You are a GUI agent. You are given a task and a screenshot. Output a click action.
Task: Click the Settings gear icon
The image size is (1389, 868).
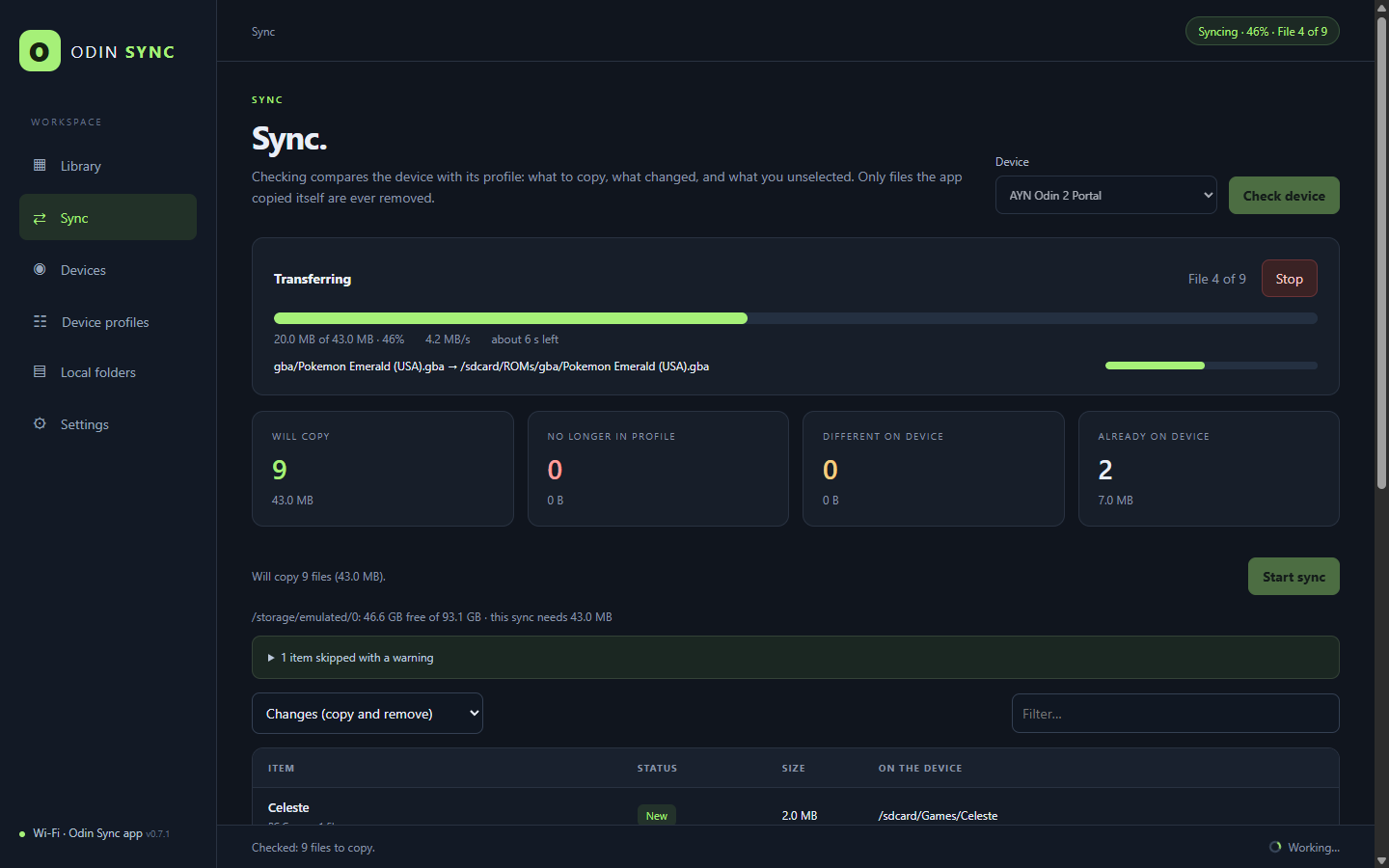coord(40,423)
